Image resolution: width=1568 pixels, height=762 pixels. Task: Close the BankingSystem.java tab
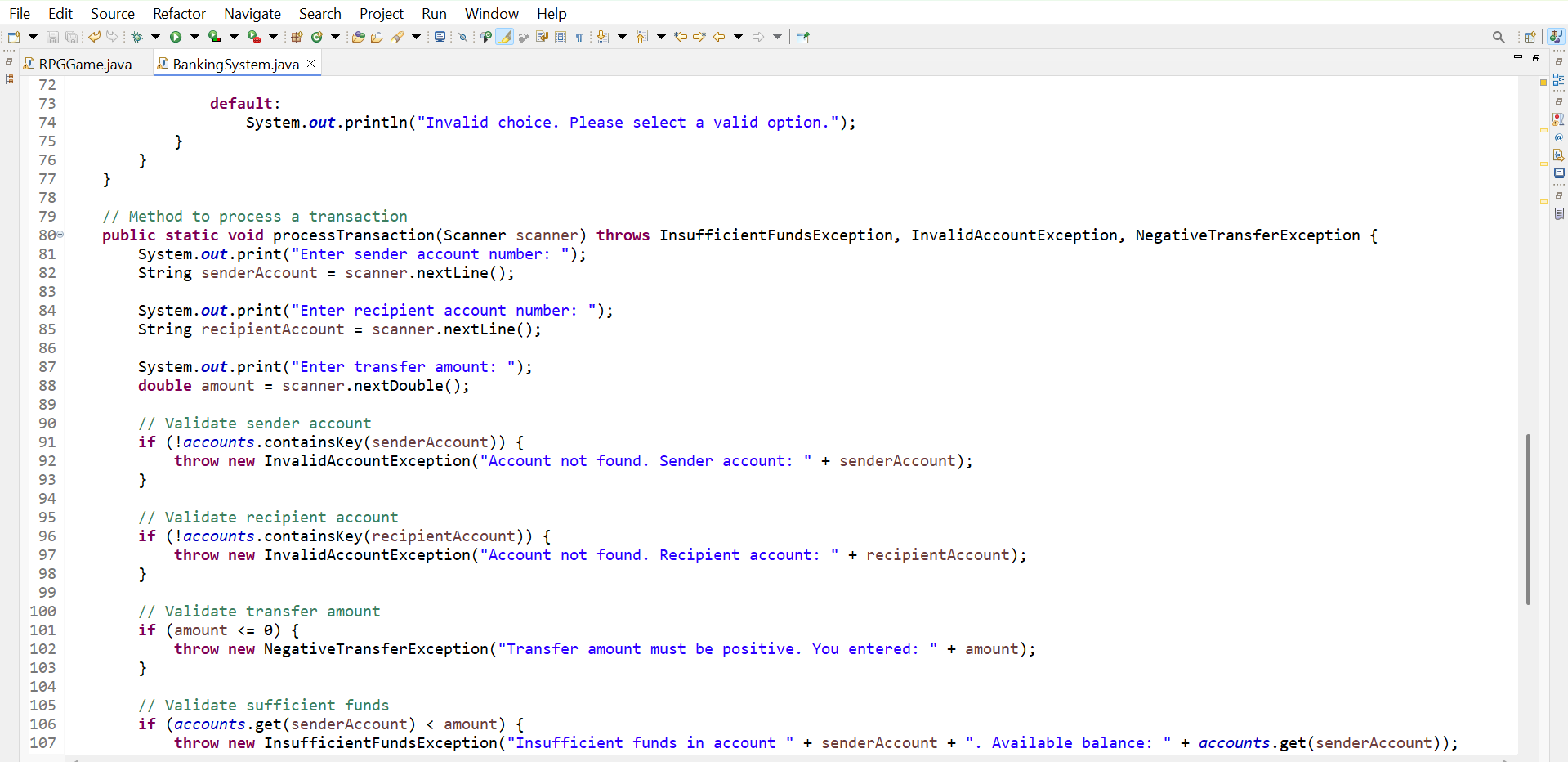[310, 64]
